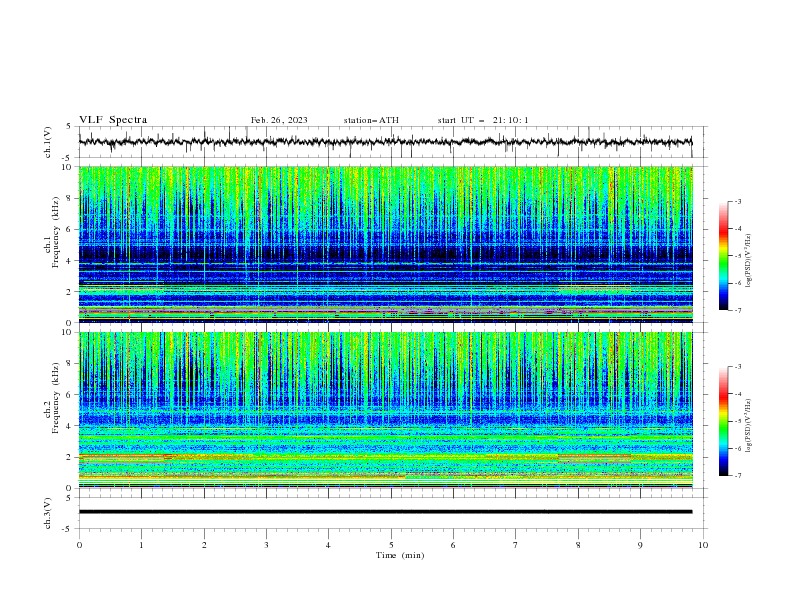This screenshot has width=792, height=612.
Task: Click the 'VLF Spectra' title text
Action: tap(113, 120)
